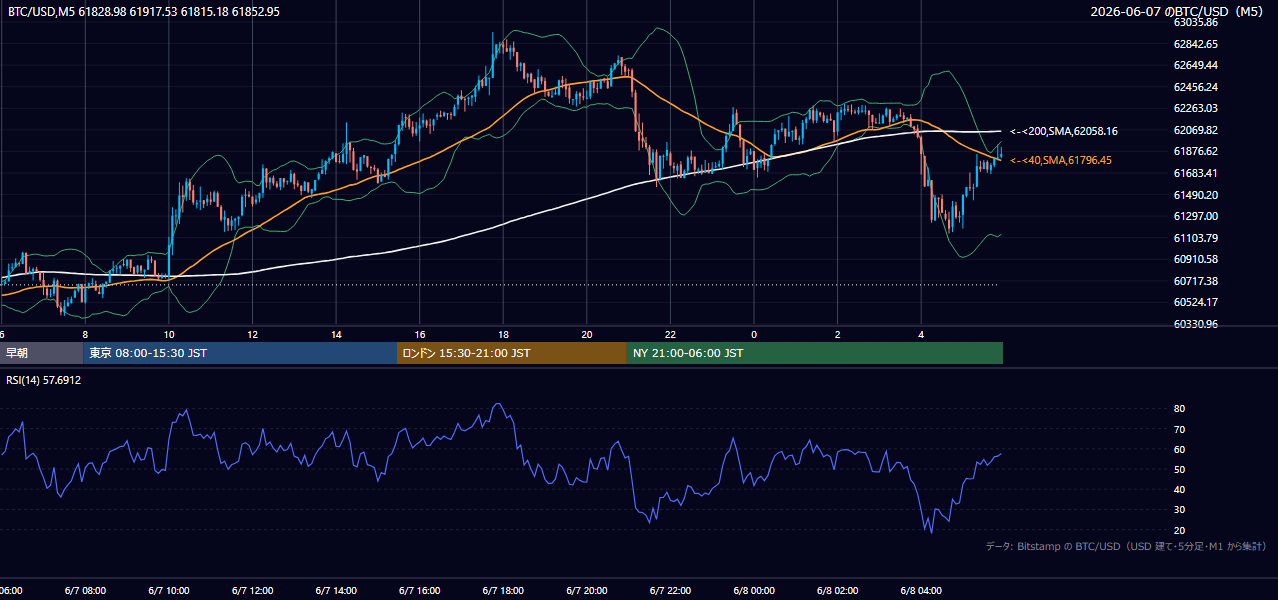Click the Bitstamp data source note
This screenshot has width=1278, height=600.
1126,546
